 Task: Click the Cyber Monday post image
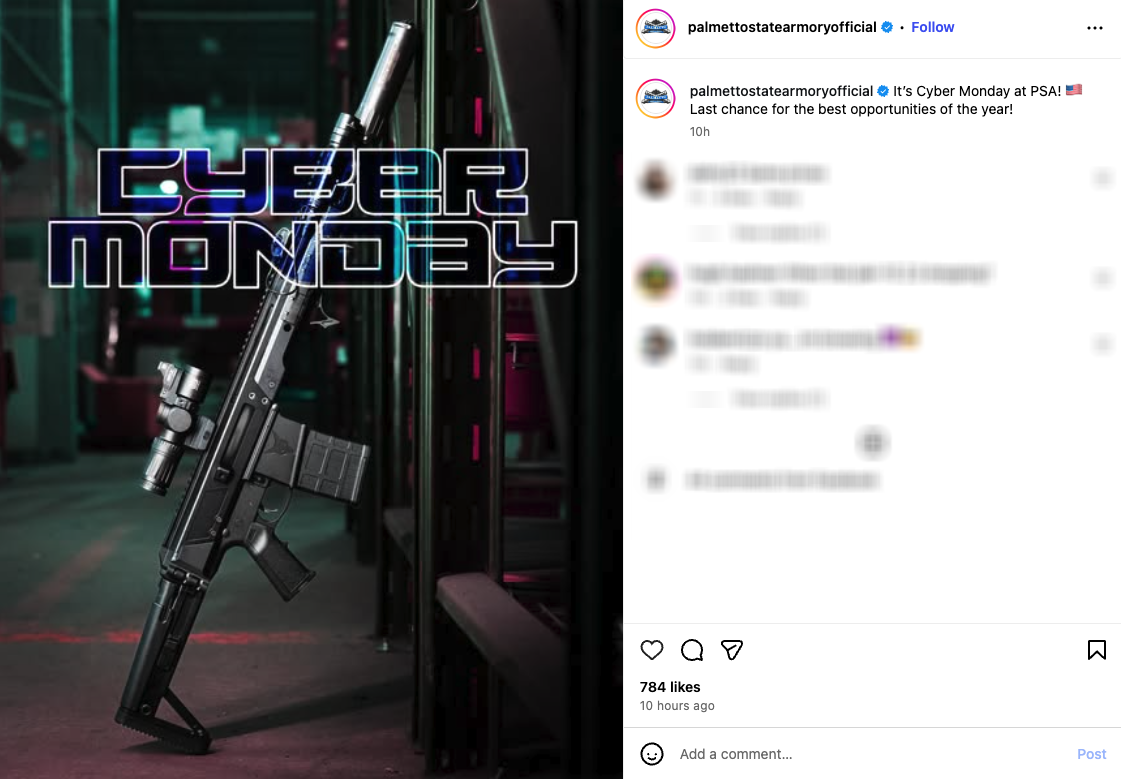pyautogui.click(x=311, y=390)
